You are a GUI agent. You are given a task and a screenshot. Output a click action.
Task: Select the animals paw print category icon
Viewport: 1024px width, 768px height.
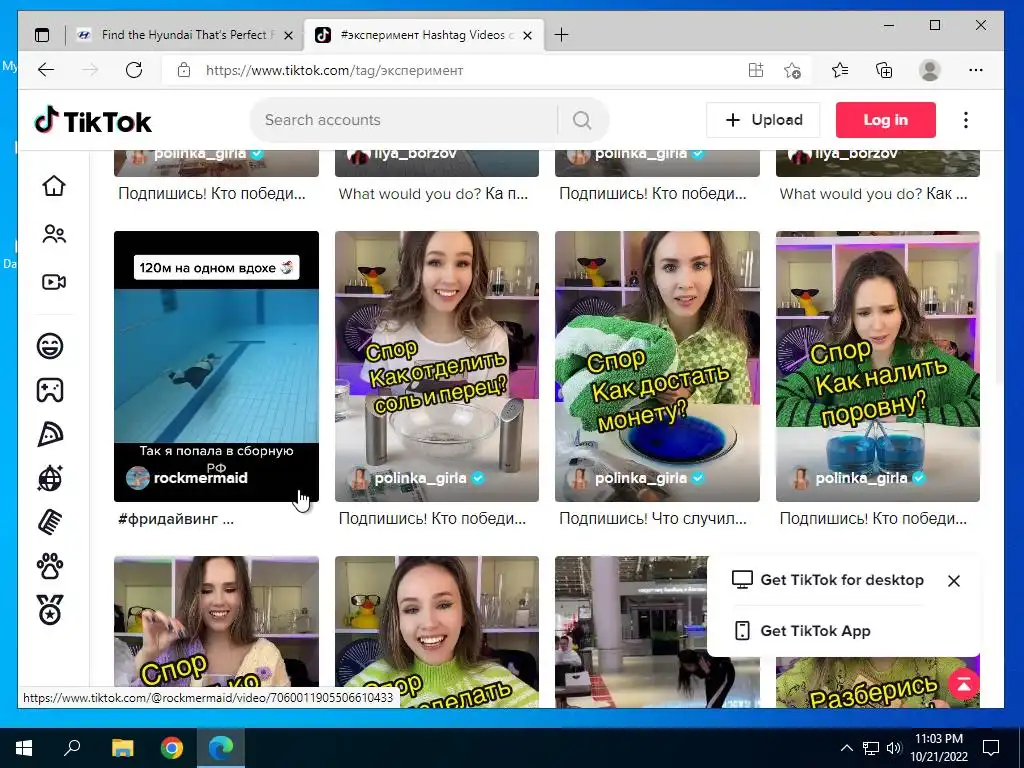50,566
